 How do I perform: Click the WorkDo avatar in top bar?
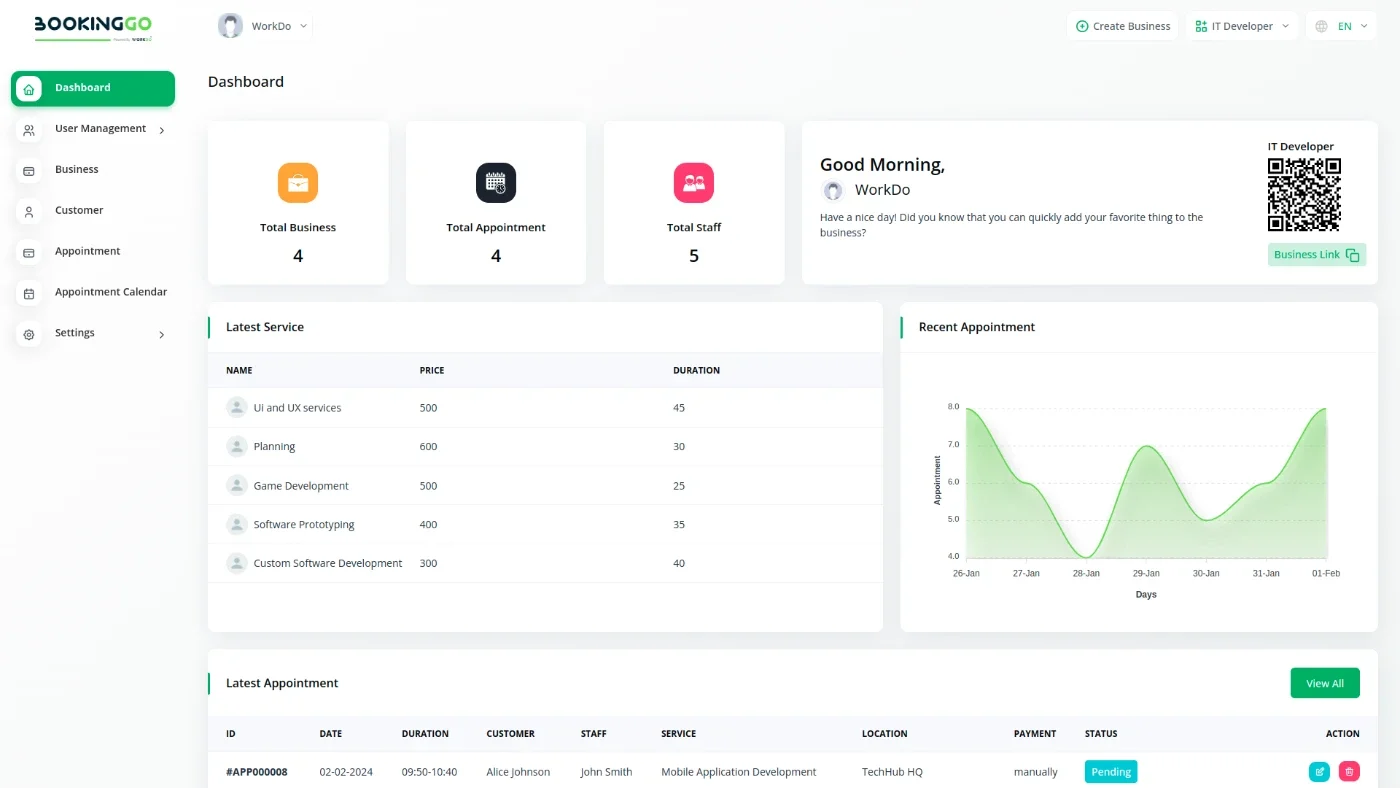(x=230, y=26)
